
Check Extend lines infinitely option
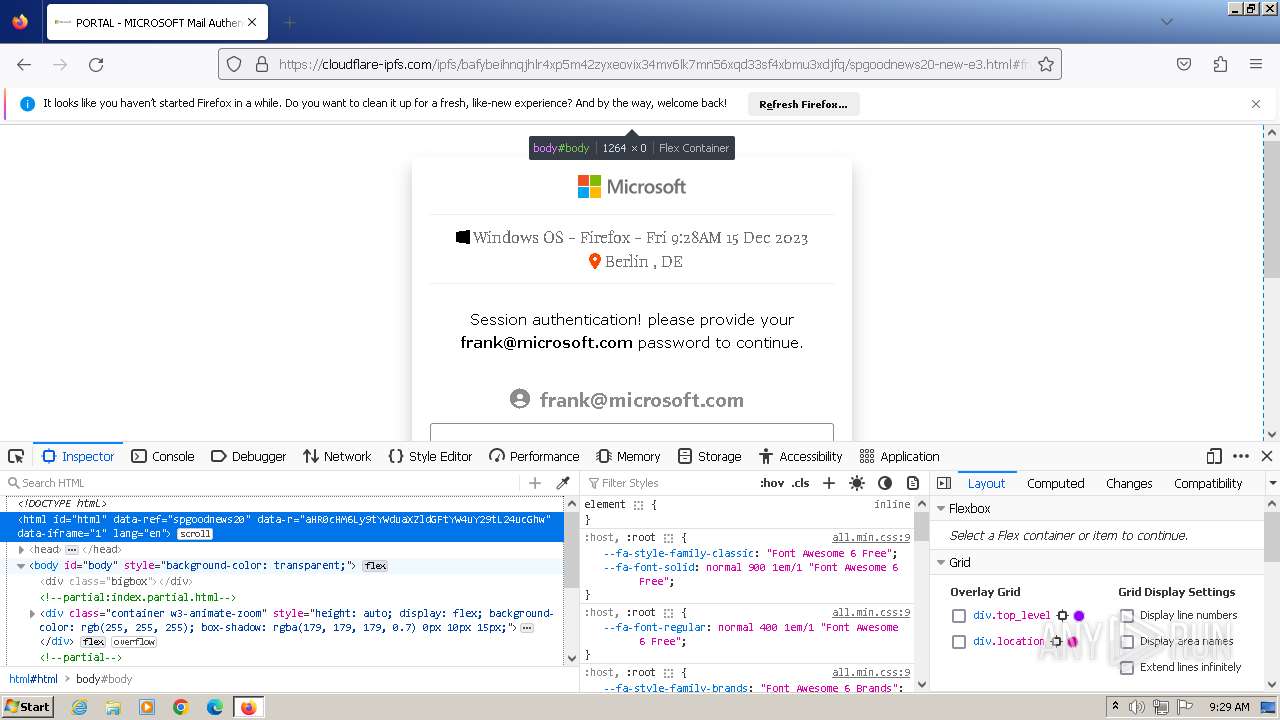point(1127,668)
